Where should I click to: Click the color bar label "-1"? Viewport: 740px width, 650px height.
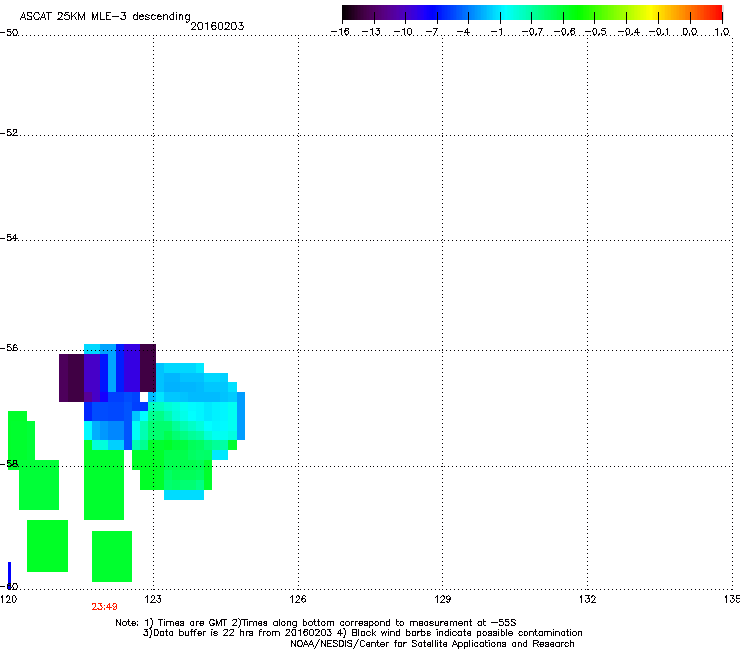(497, 32)
